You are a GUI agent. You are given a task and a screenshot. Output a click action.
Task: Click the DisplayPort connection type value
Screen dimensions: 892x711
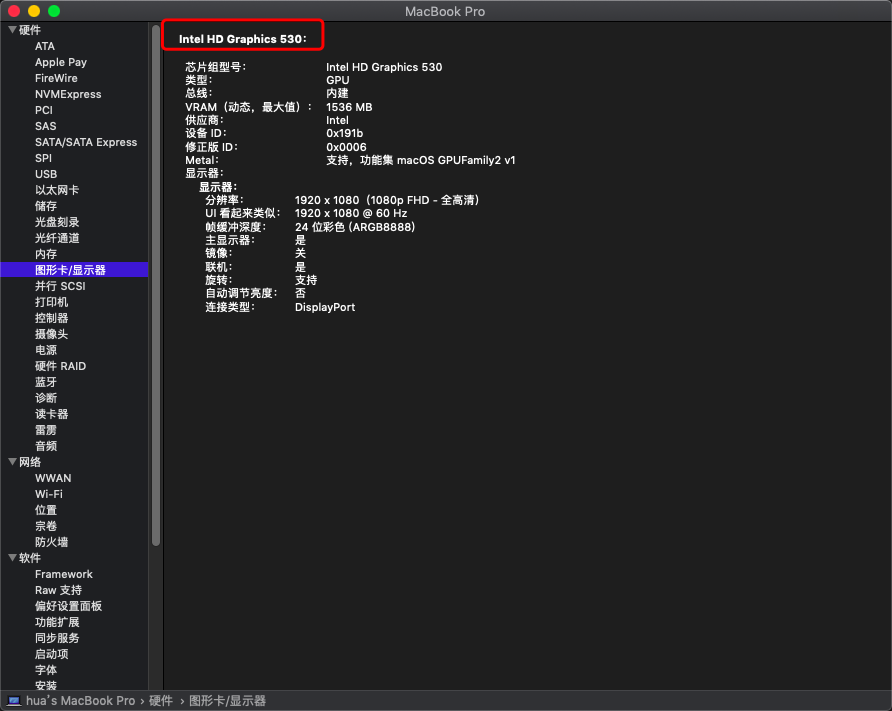325,307
